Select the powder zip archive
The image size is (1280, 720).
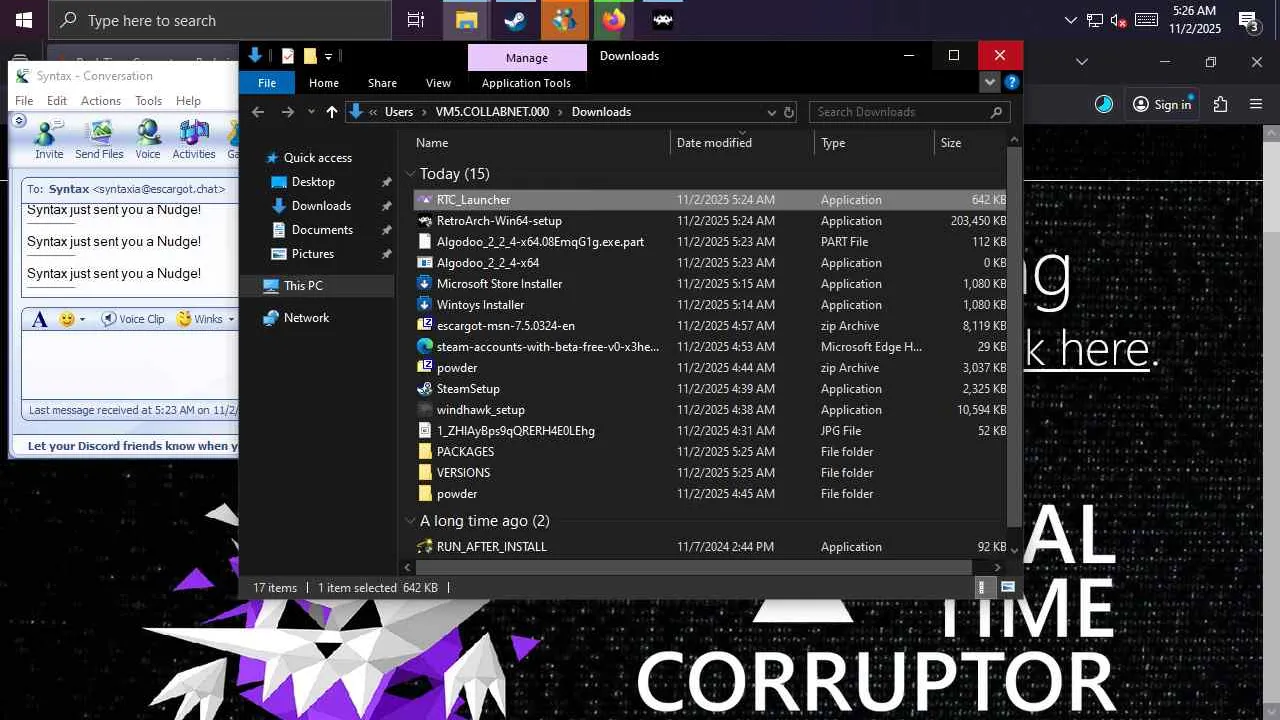tap(711, 368)
